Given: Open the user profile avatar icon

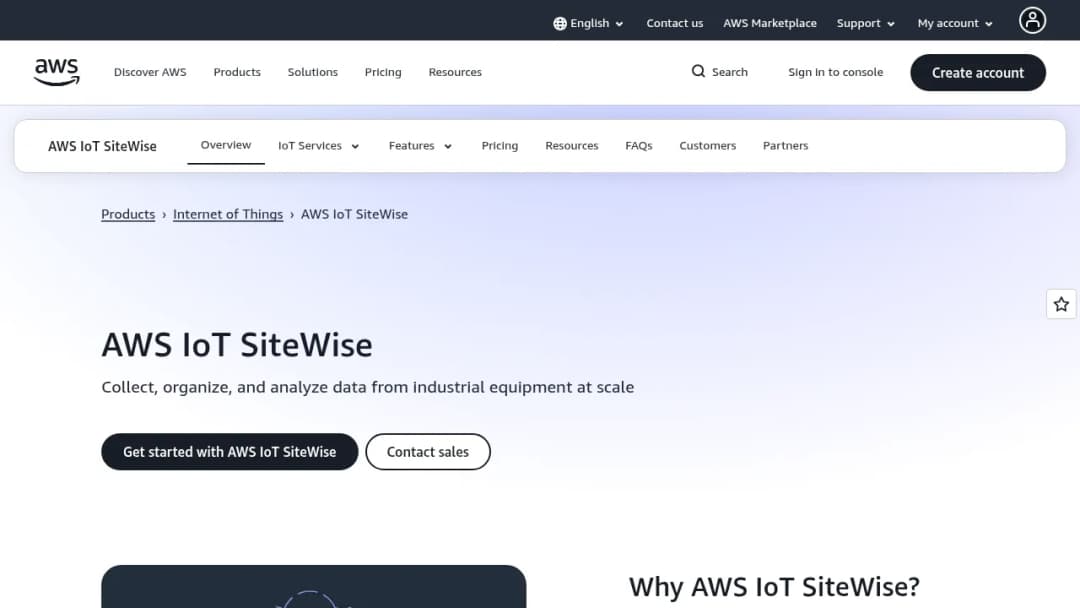Looking at the screenshot, I should click(1032, 21).
